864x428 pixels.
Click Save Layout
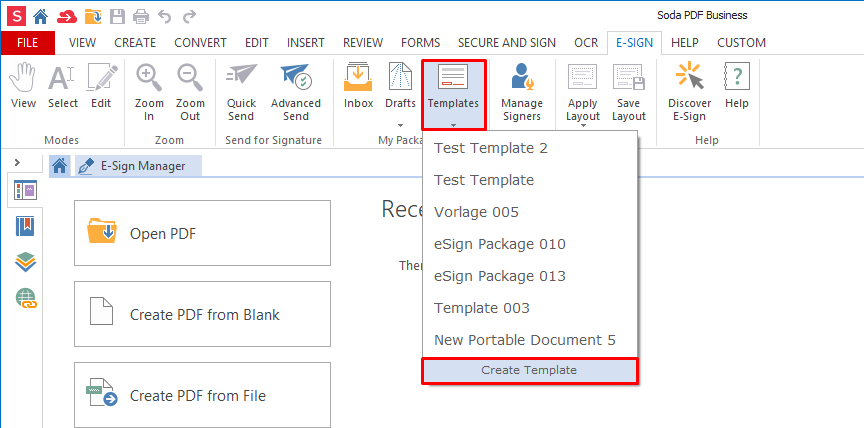[x=629, y=93]
